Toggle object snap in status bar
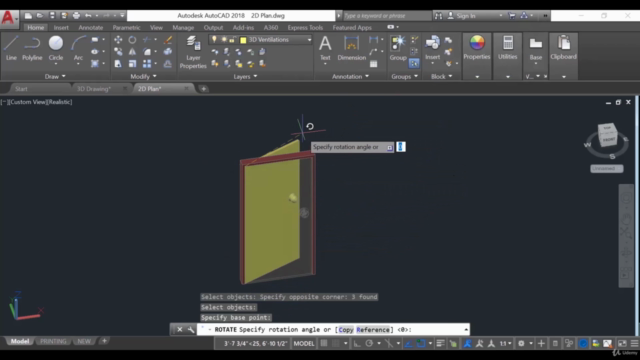 pos(421,343)
